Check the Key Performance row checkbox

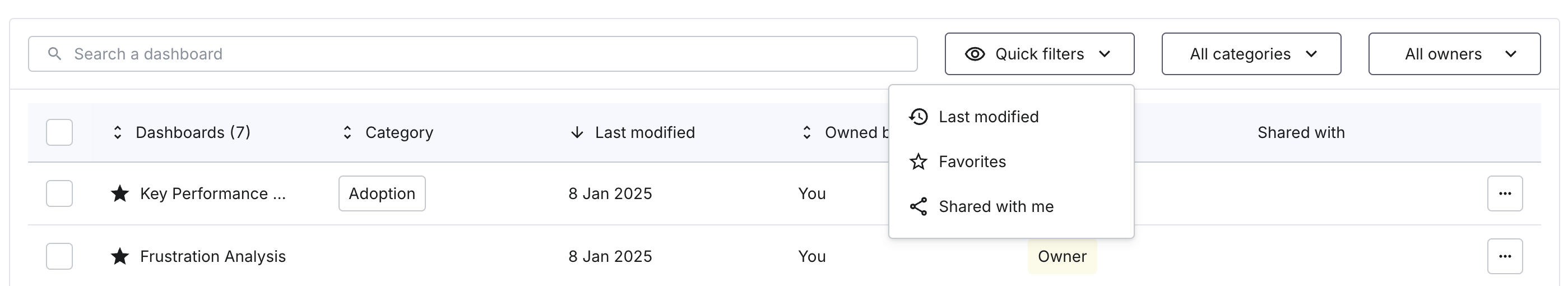click(x=59, y=193)
